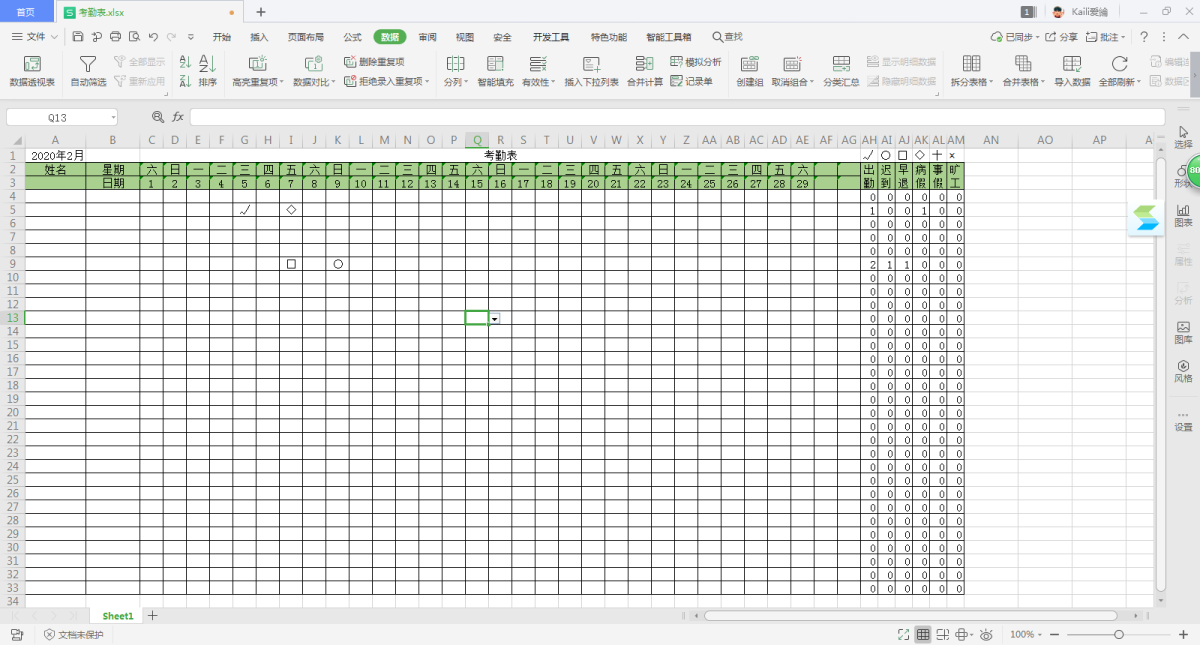Click the PivotTable (数据透视表) icon
This screenshot has height=645, width=1200.
click(x=32, y=64)
